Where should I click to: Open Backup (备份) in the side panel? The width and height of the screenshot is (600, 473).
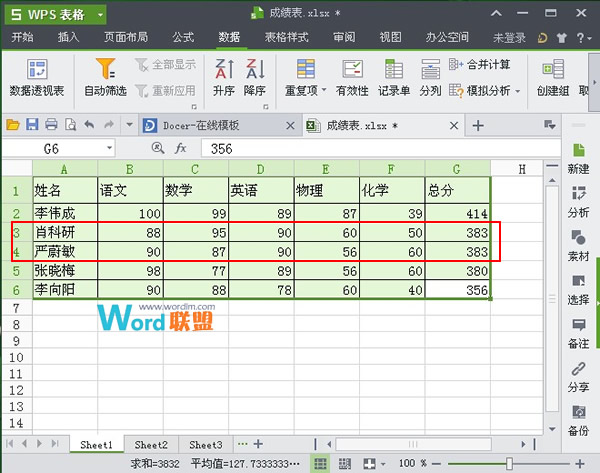coord(578,421)
